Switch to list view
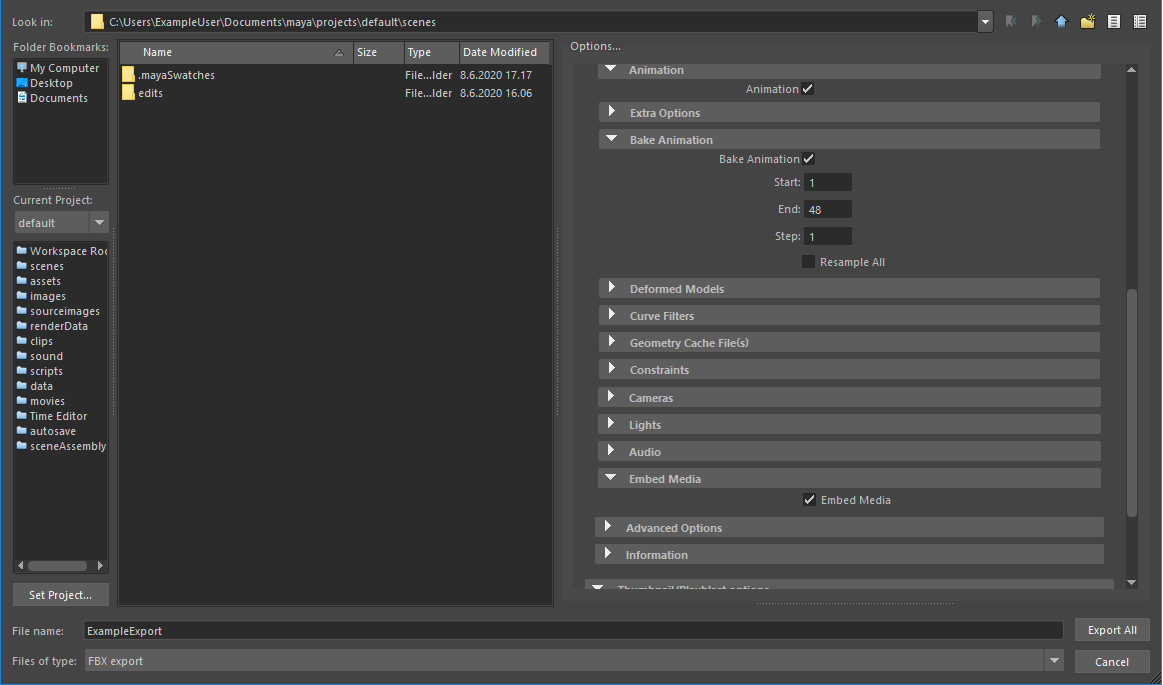The width and height of the screenshot is (1163, 685). pos(1113,20)
